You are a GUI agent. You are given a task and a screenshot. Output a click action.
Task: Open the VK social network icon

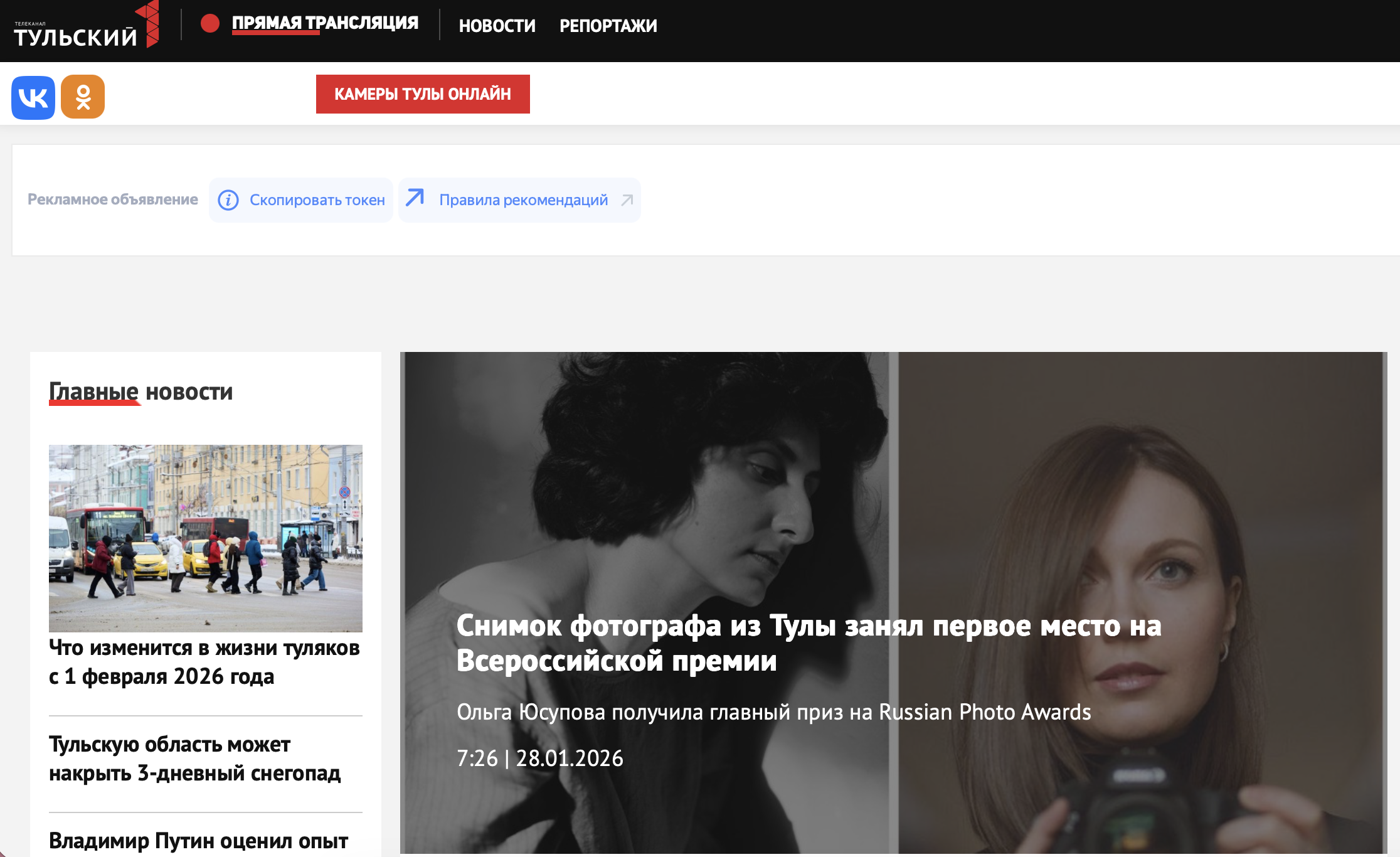pyautogui.click(x=33, y=97)
